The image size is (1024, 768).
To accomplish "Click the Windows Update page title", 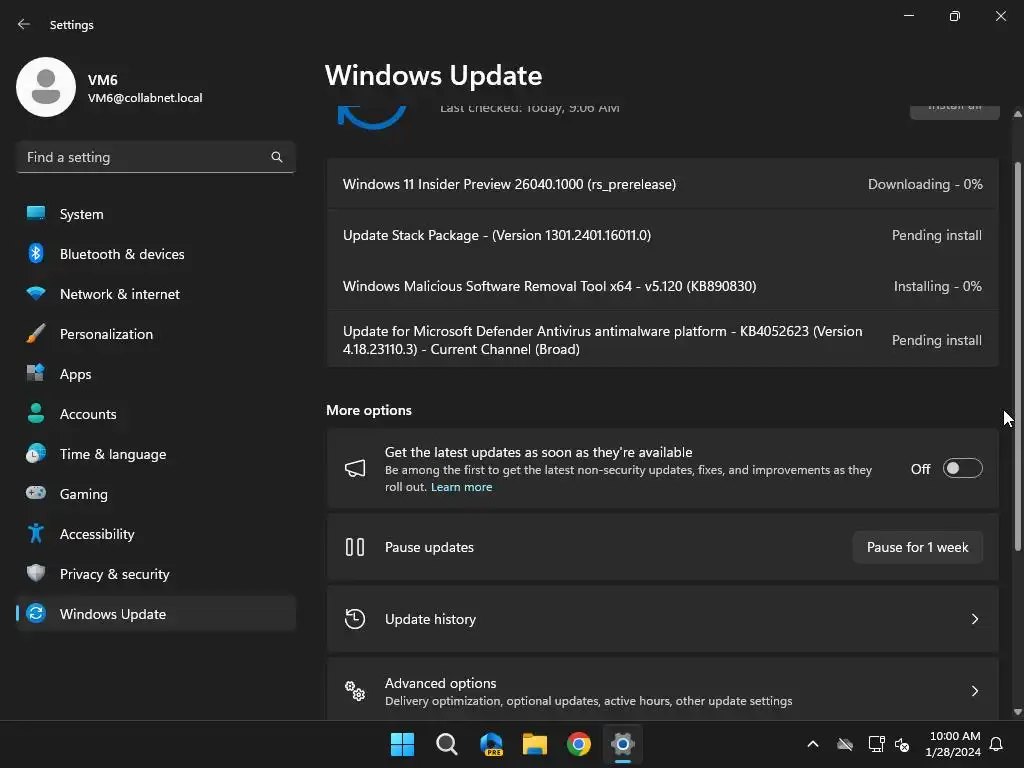I will [x=434, y=76].
